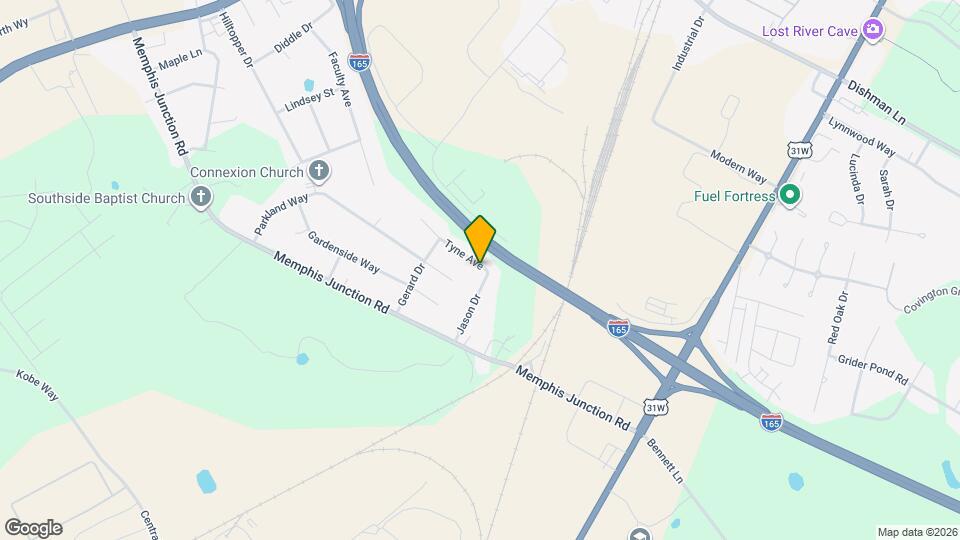Click the Connexion Church text label

[247, 172]
